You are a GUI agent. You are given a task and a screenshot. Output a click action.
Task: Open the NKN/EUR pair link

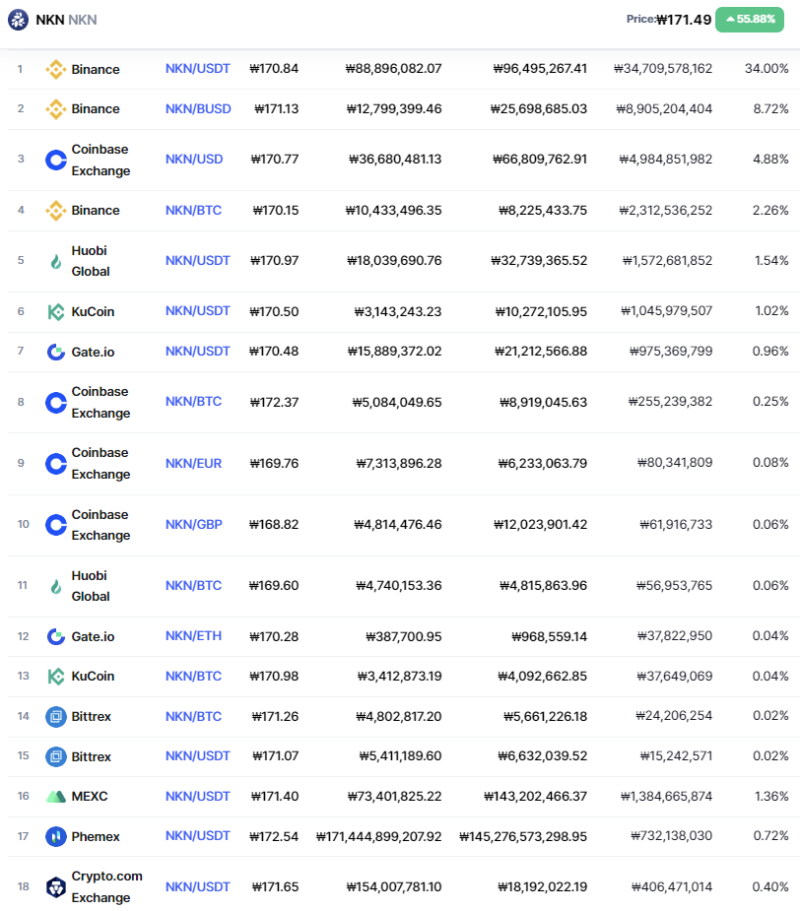[x=193, y=463]
